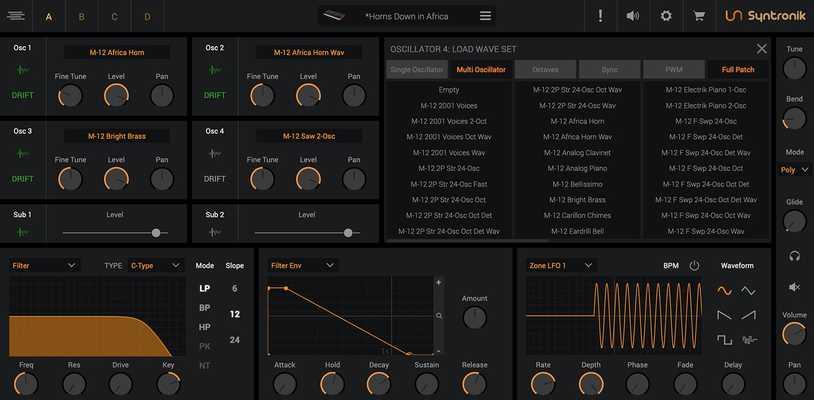Viewport: 814px width, 400px height.
Task: Open the Filter Env dropdown
Action: (303, 266)
